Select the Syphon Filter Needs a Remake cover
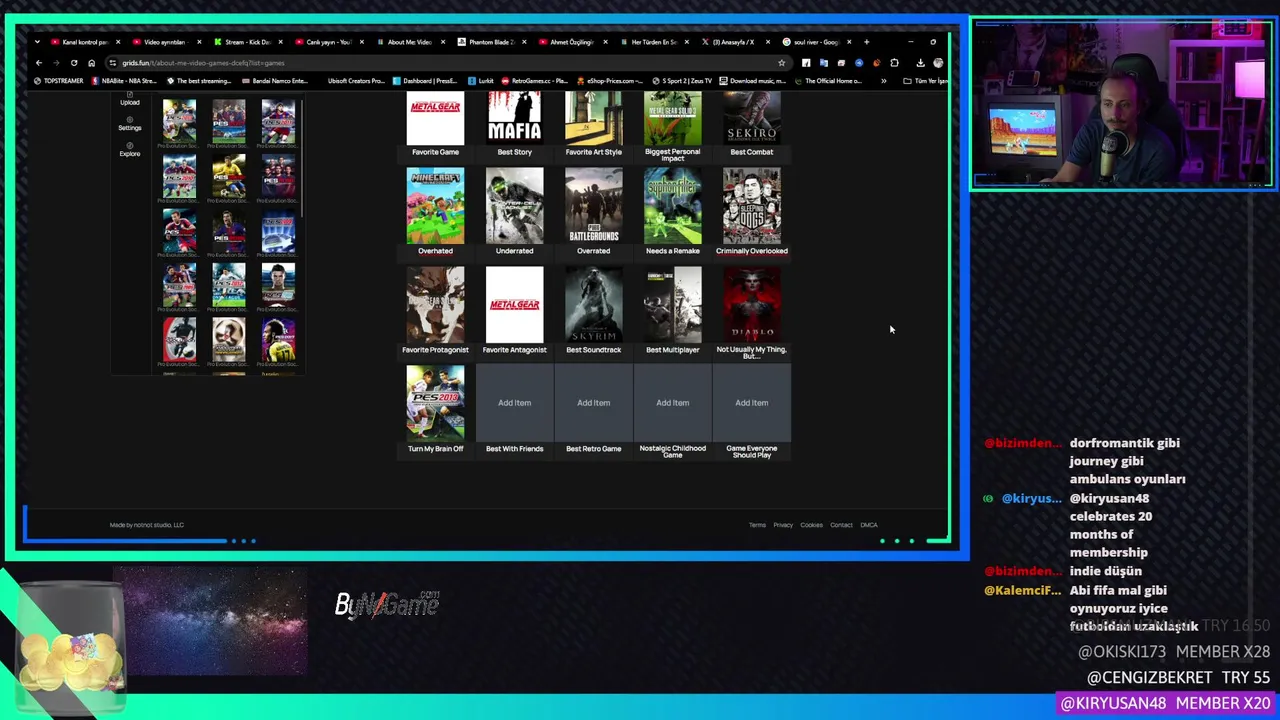 673,206
